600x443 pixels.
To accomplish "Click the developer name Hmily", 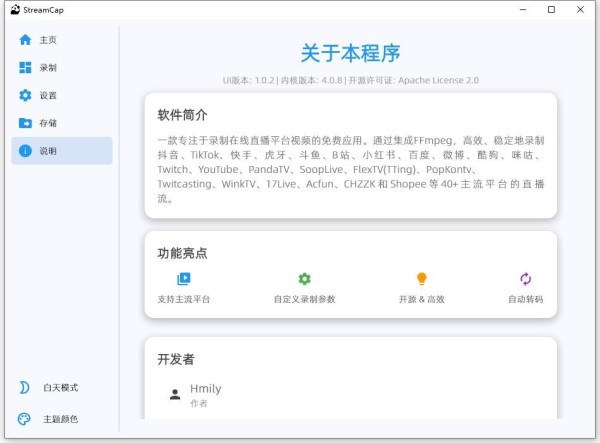I will click(x=205, y=389).
